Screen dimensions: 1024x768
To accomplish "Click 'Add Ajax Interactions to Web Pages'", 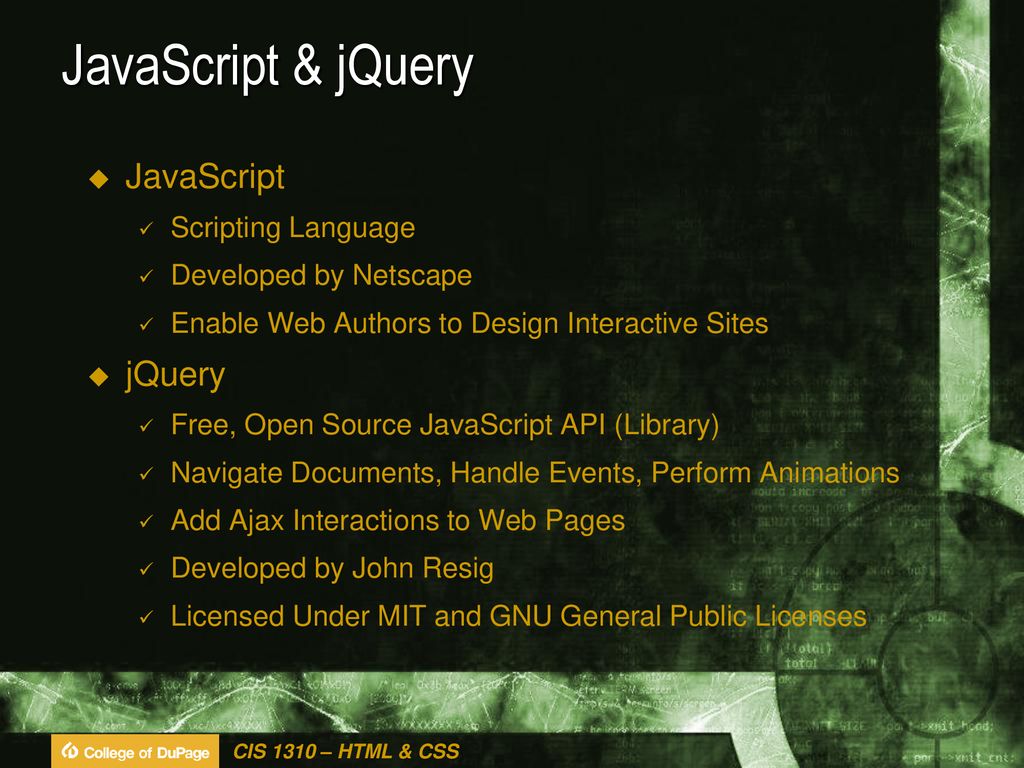I will pos(398,520).
